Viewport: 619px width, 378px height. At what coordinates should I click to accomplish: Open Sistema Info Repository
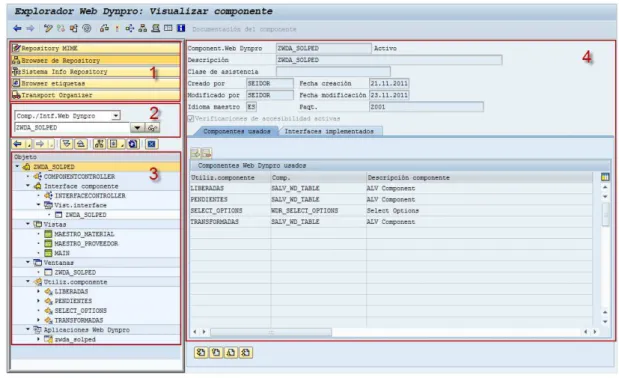(96, 72)
